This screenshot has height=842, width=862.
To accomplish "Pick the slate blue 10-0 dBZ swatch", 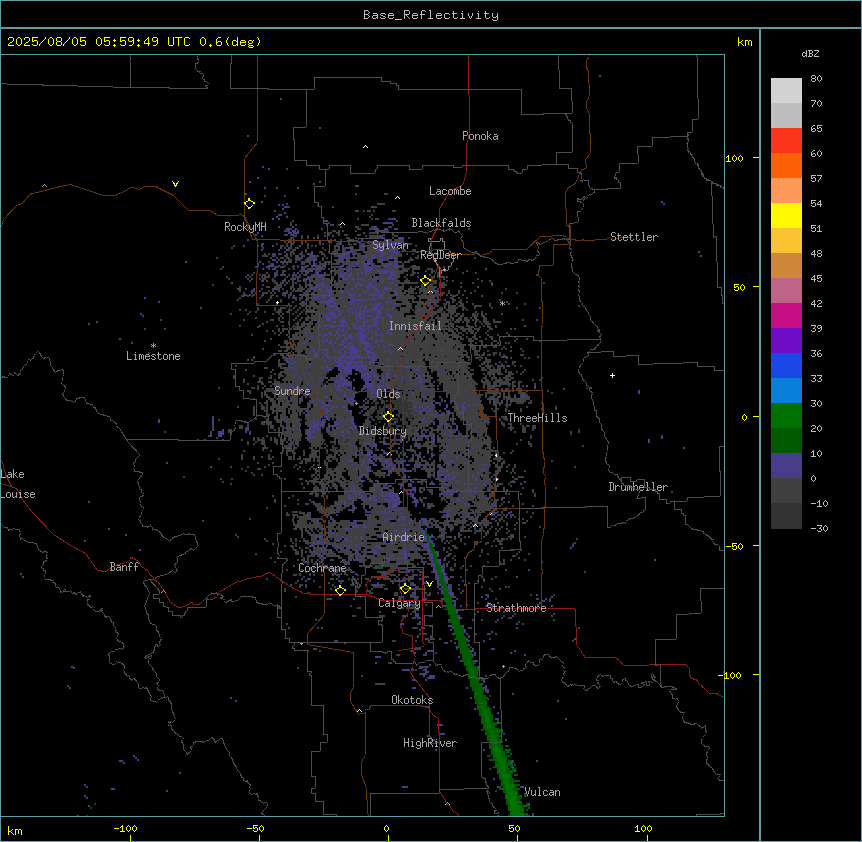I will click(x=786, y=466).
